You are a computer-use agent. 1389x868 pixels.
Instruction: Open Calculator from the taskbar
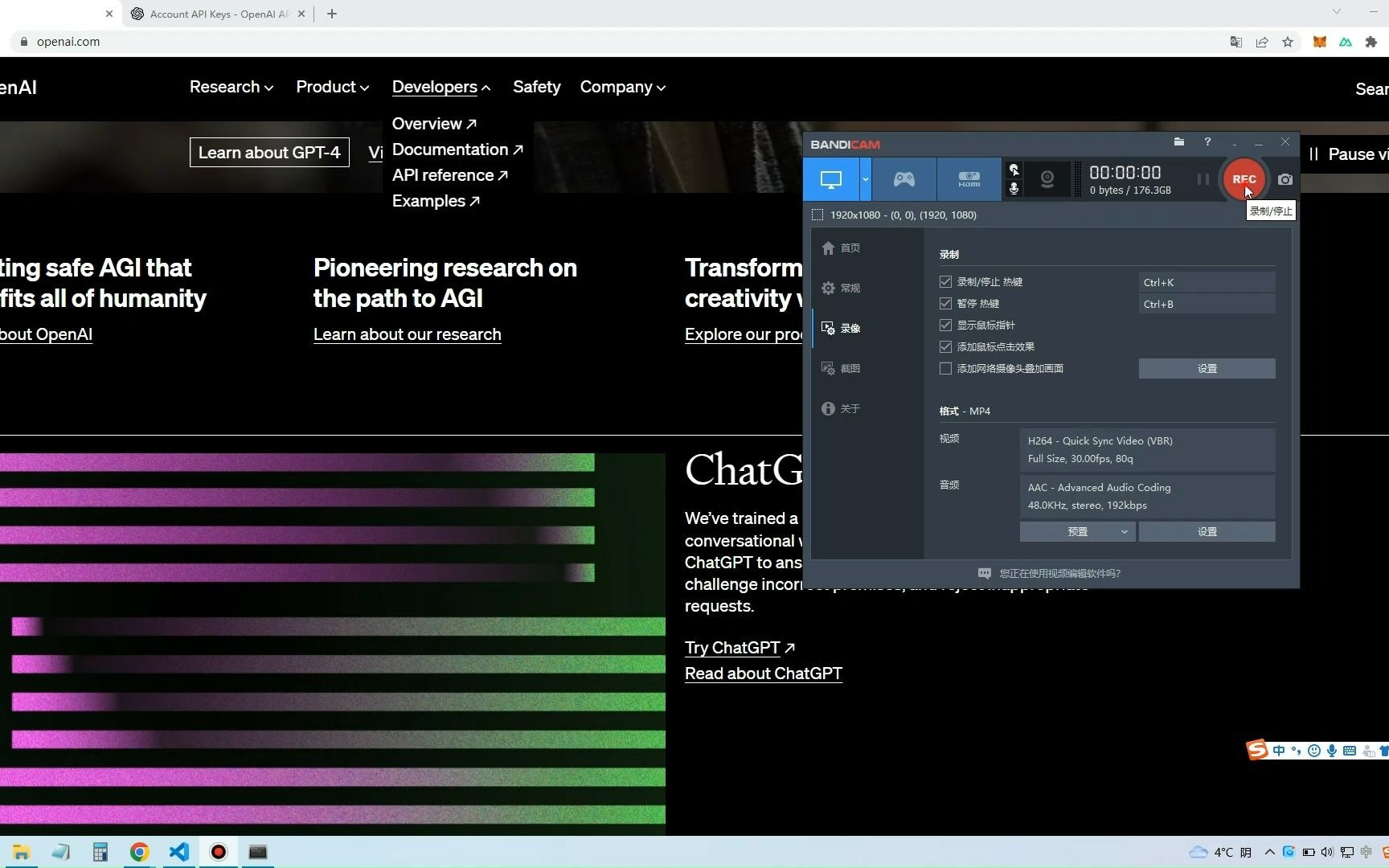click(x=100, y=852)
